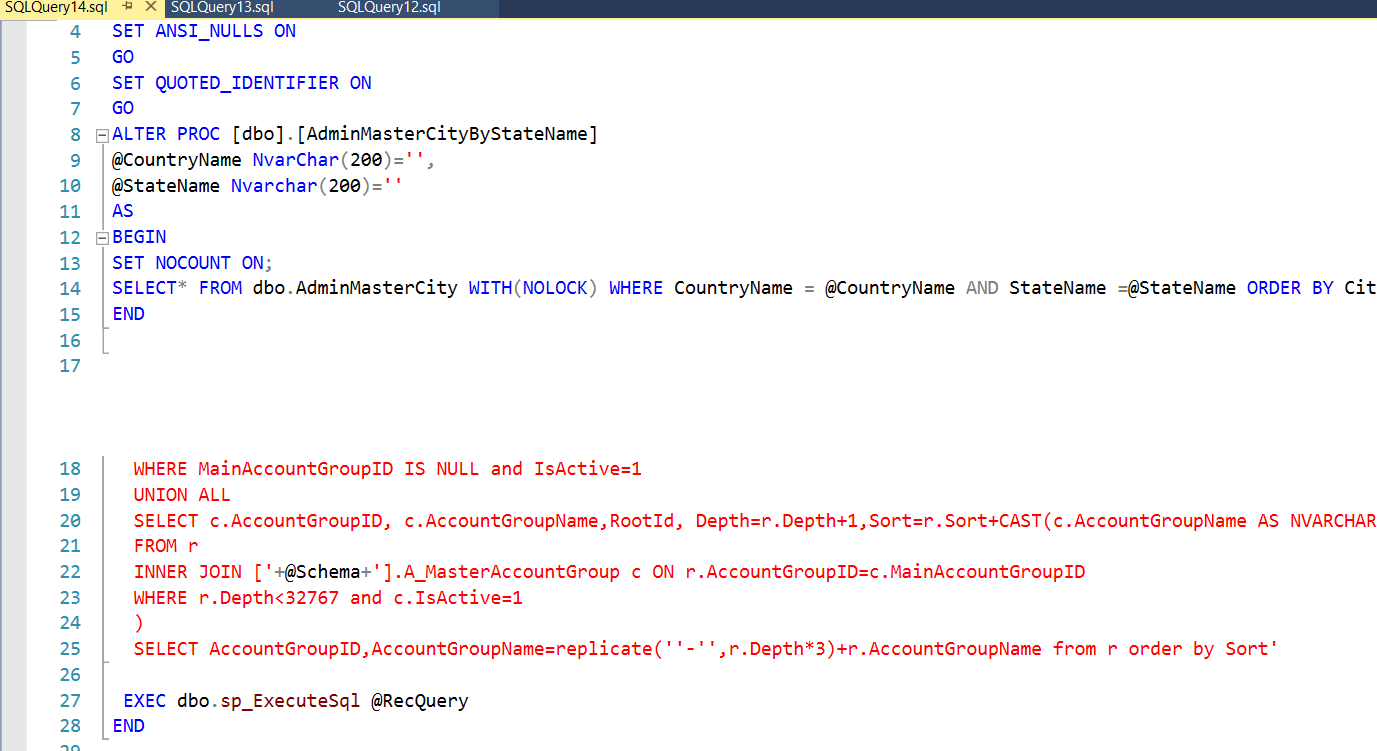Close the SQLQuery14.sql tab
Viewport: 1377px width, 751px height.
pos(150,8)
